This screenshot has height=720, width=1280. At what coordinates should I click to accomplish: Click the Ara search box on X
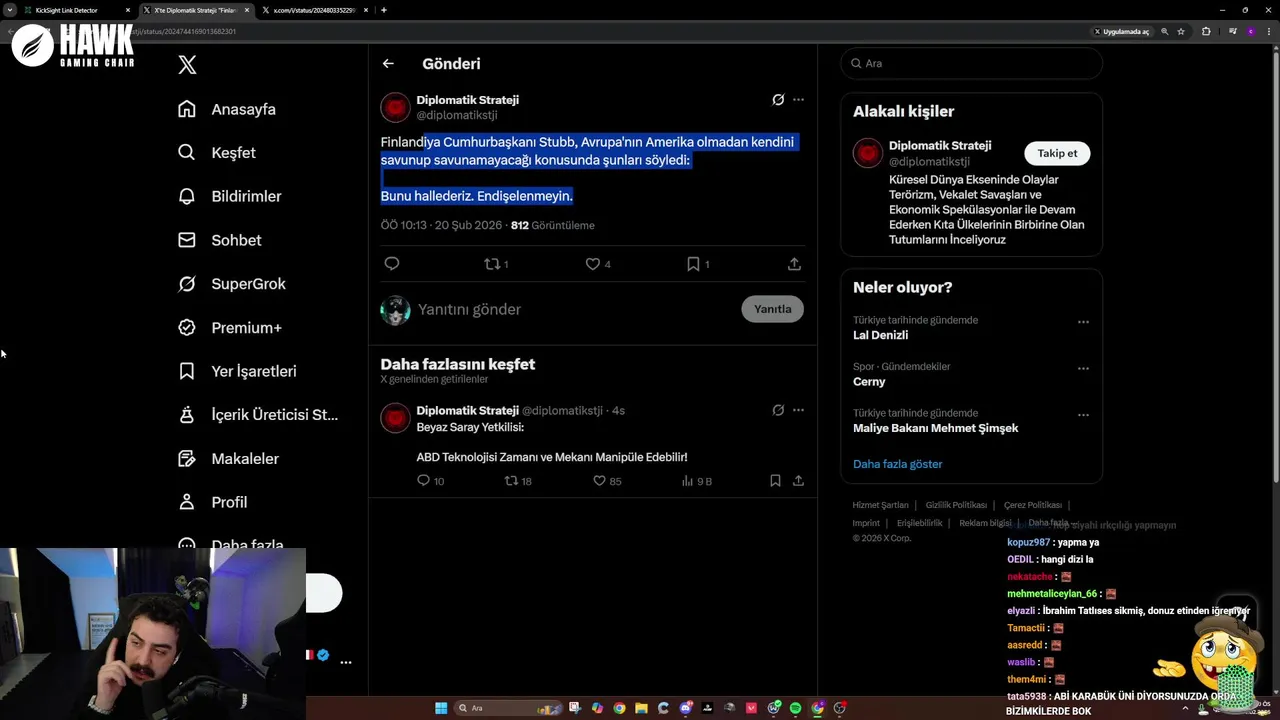pos(971,63)
